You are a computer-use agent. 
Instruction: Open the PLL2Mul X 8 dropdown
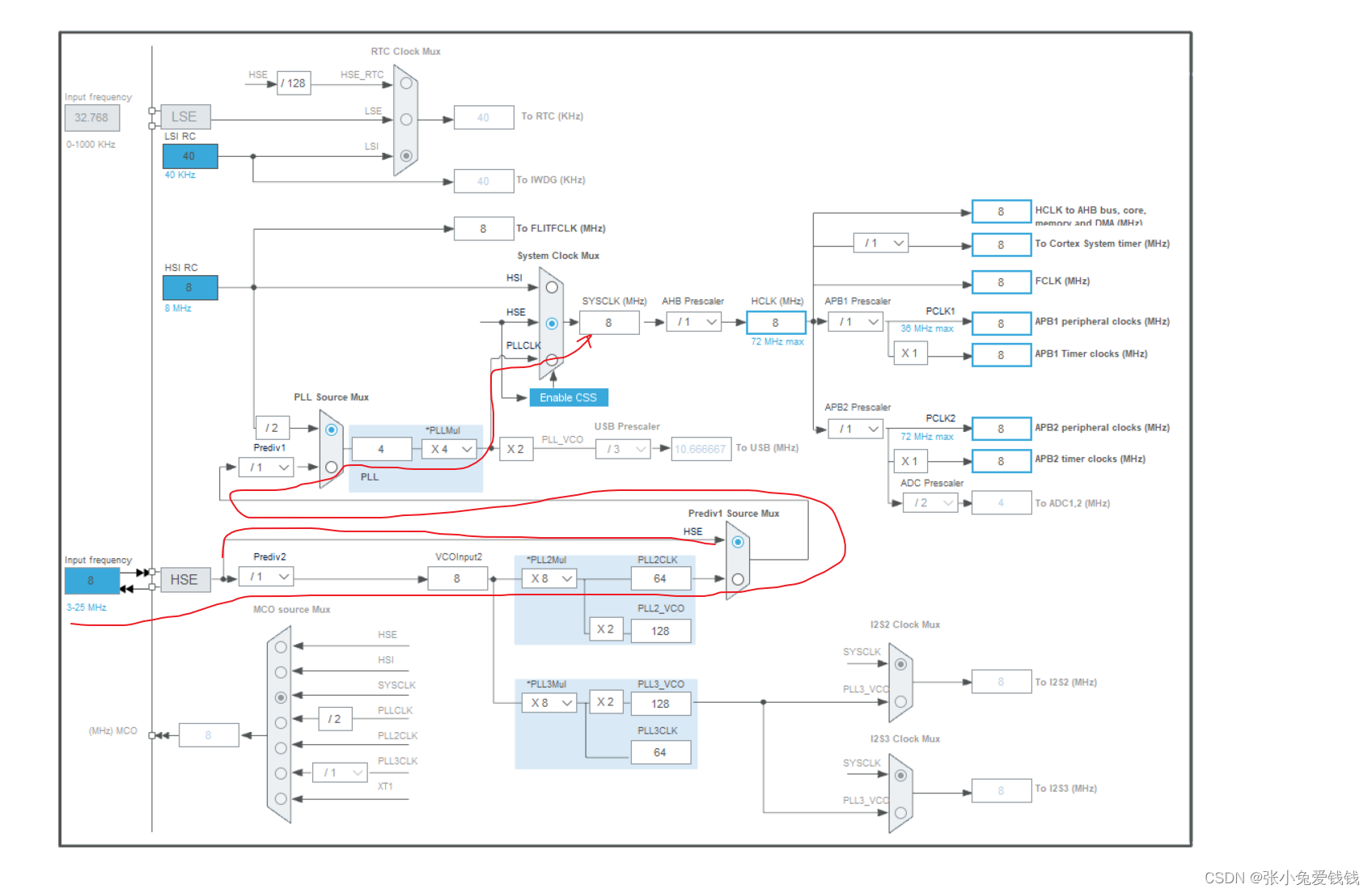[549, 578]
